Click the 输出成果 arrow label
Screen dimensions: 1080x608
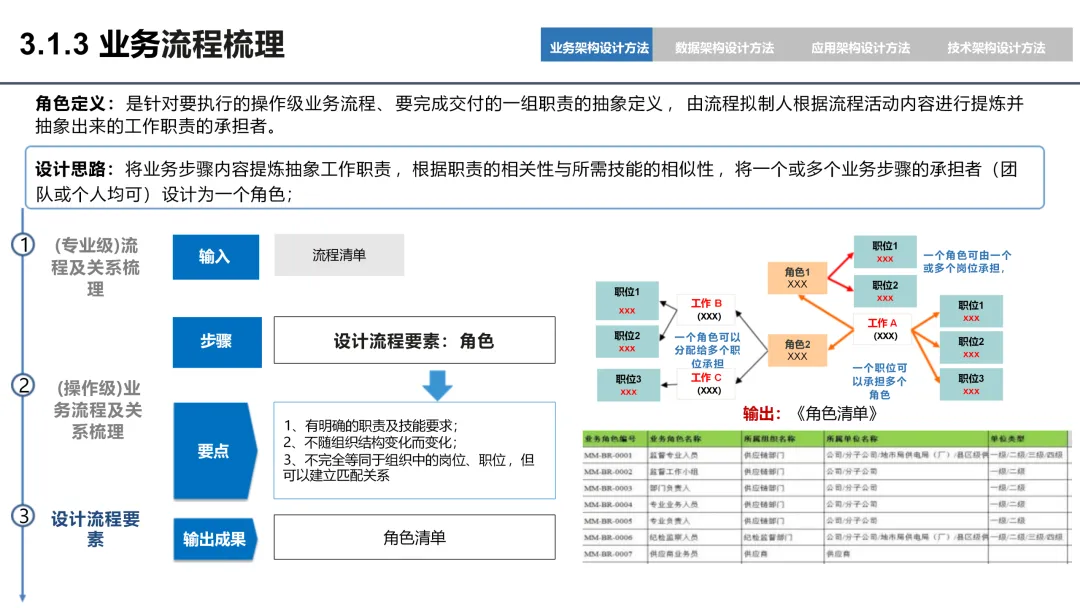point(215,538)
